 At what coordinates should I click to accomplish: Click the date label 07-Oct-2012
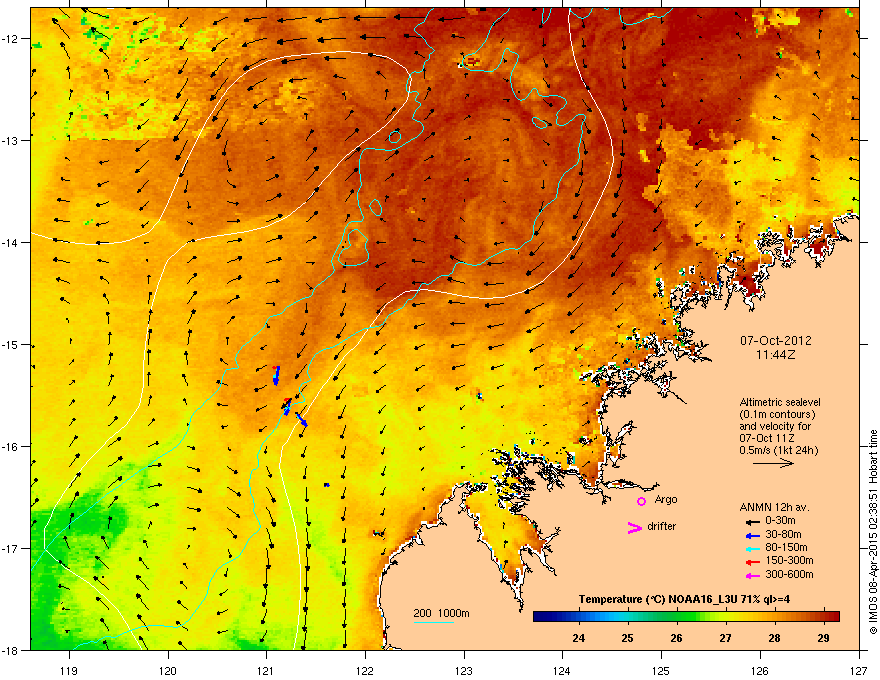coord(776,341)
